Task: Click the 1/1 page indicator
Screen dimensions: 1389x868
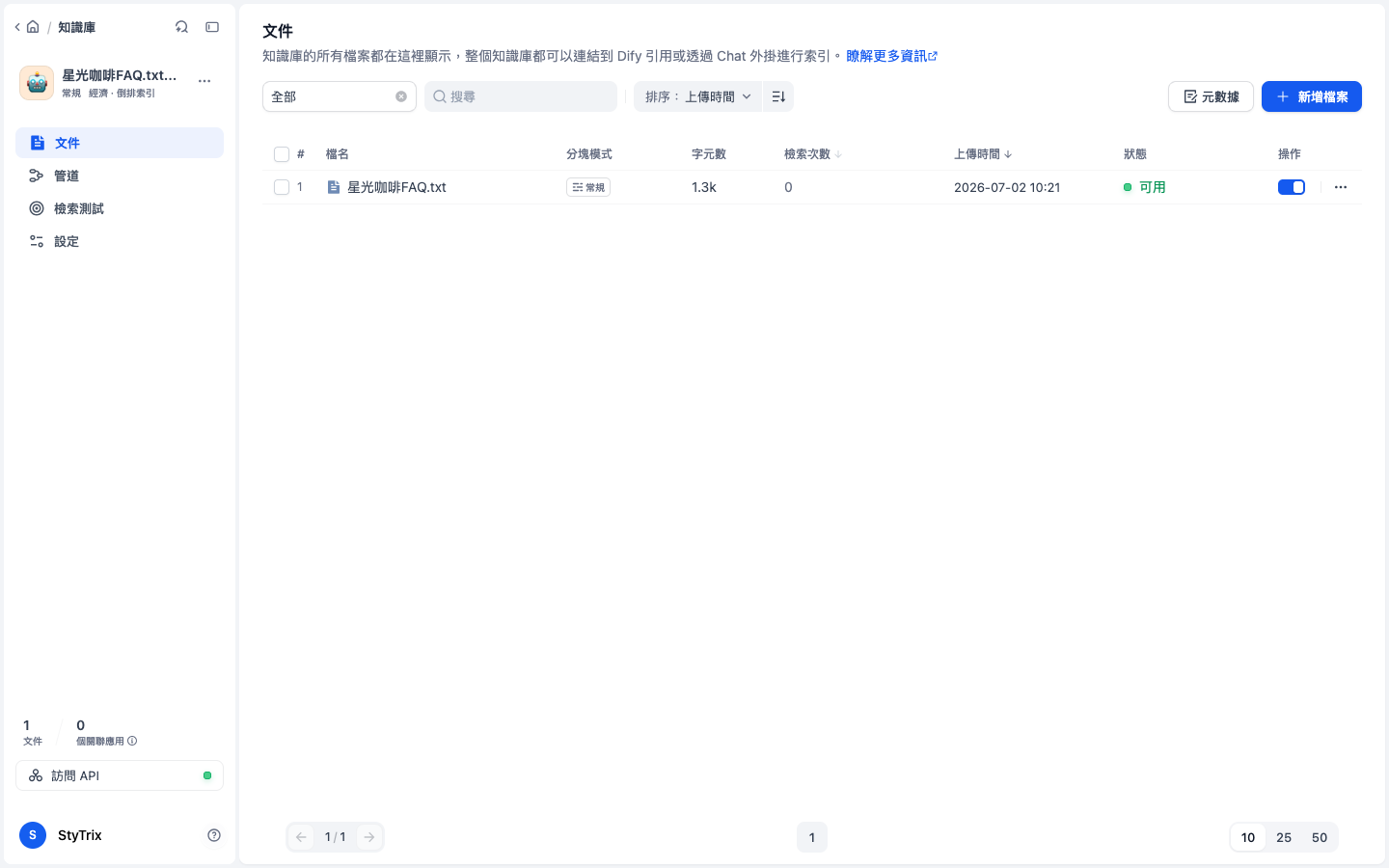Action: pos(335,837)
